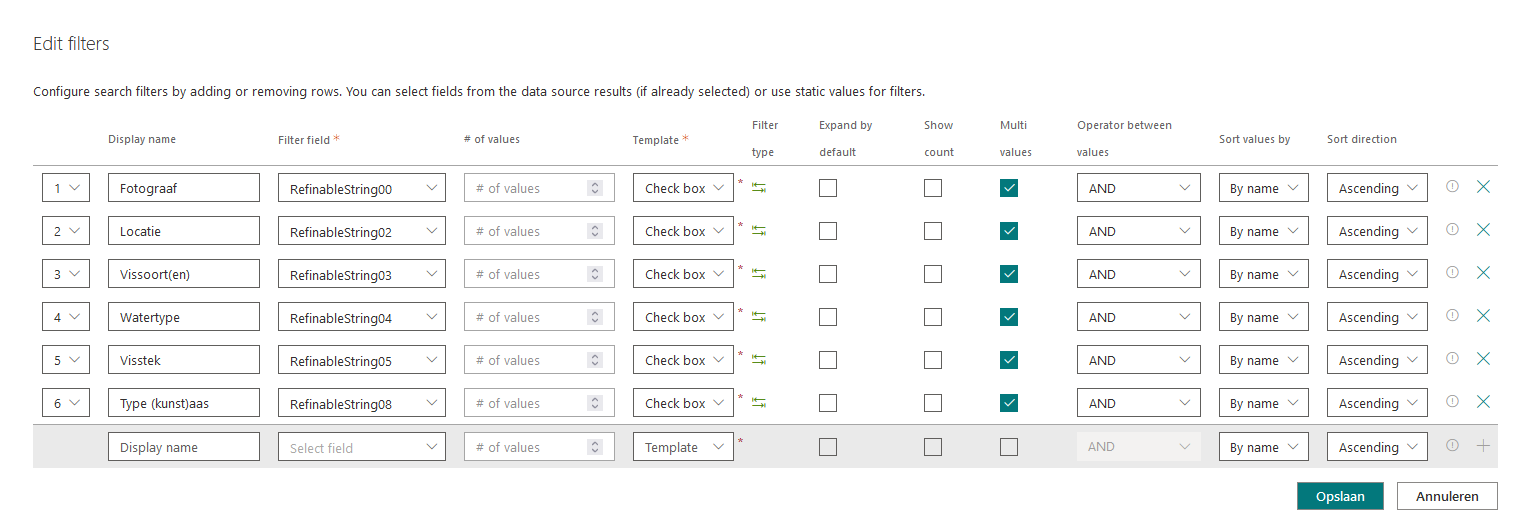The width and height of the screenshot is (1529, 524).
Task: Click the filter type icon in Vissoort(en) row
Action: click(x=759, y=274)
